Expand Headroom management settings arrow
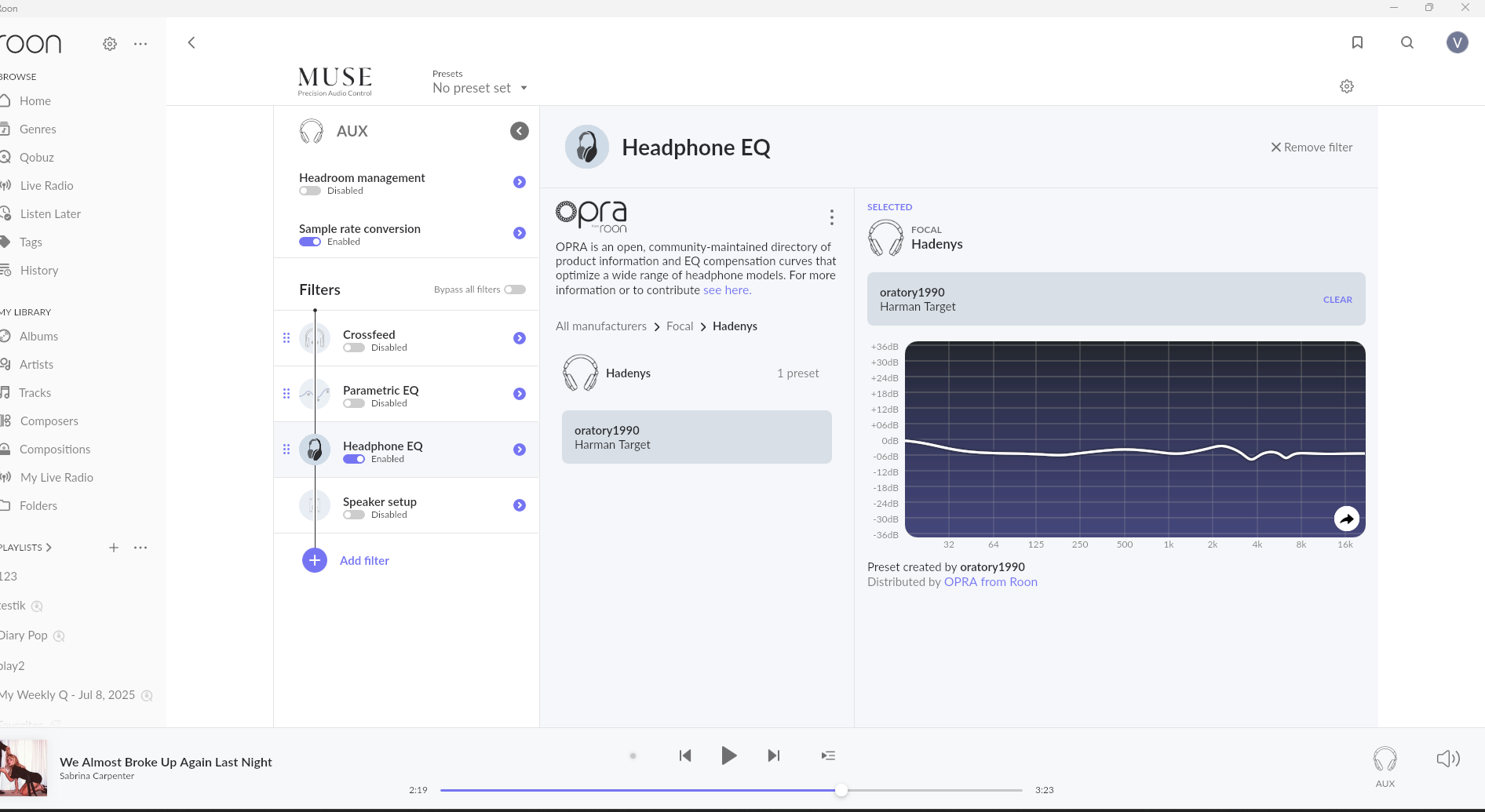This screenshot has height=812, width=1485. point(520,182)
